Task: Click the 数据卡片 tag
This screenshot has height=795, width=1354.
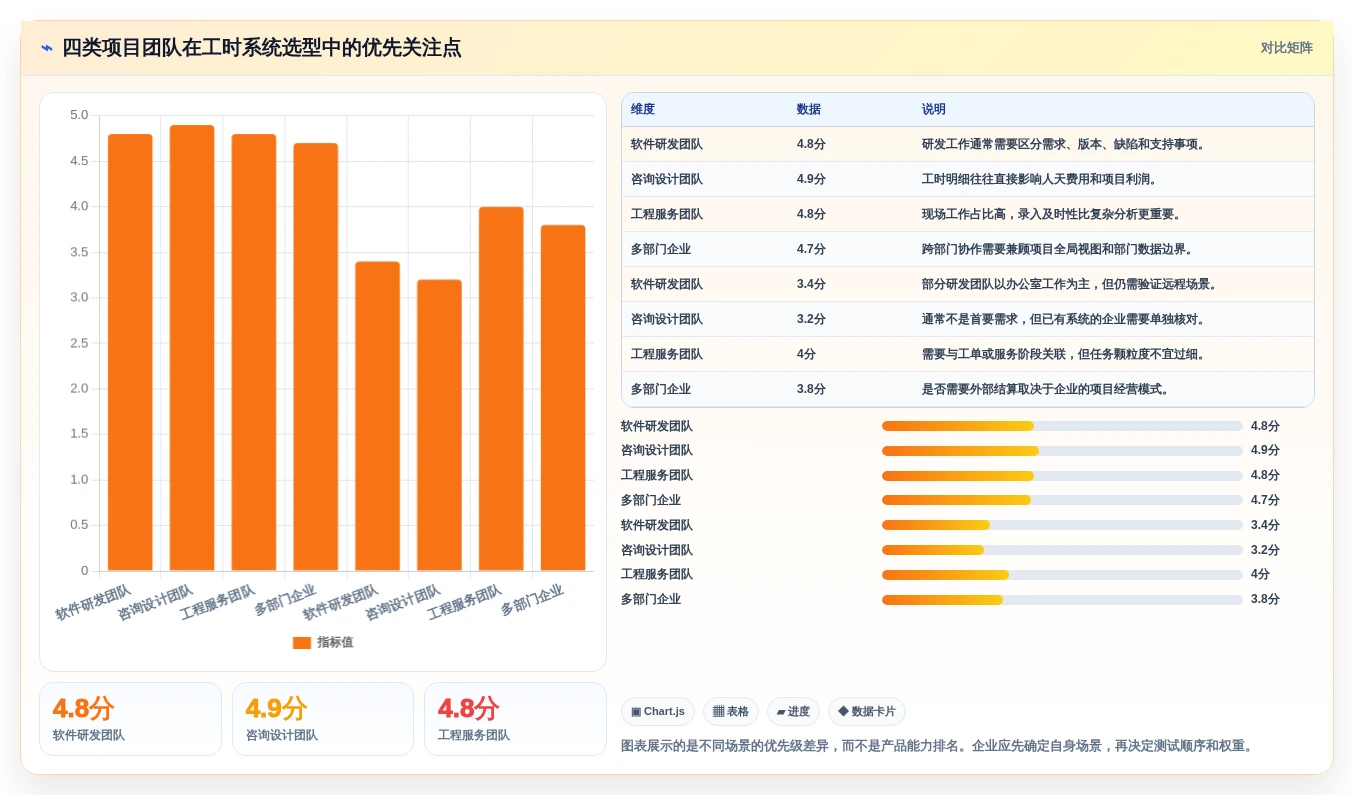Action: [867, 712]
